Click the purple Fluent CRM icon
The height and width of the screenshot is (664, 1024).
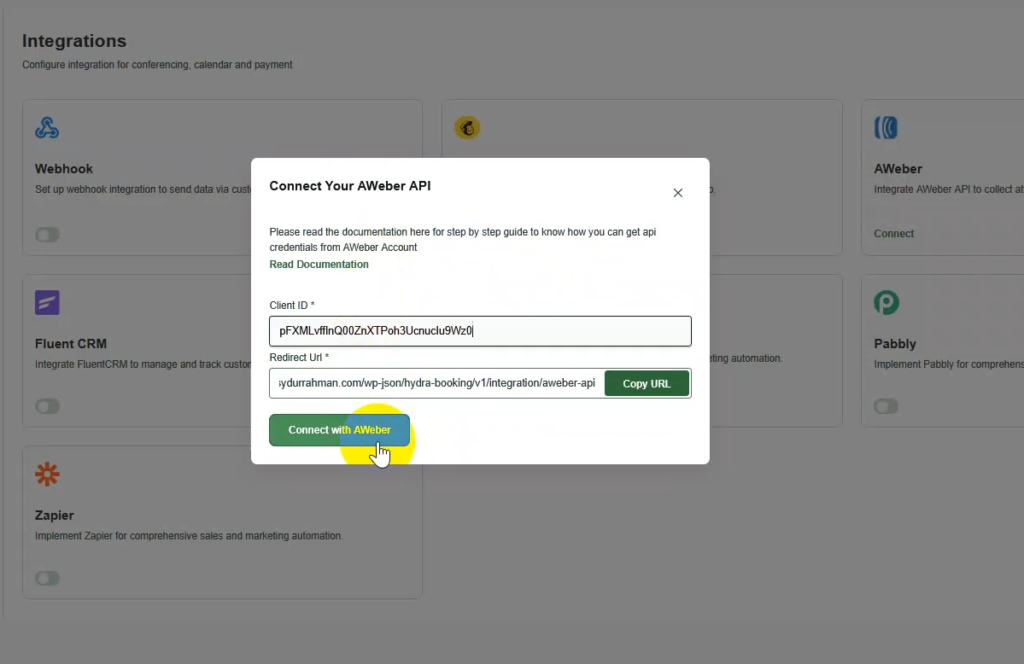coord(47,302)
